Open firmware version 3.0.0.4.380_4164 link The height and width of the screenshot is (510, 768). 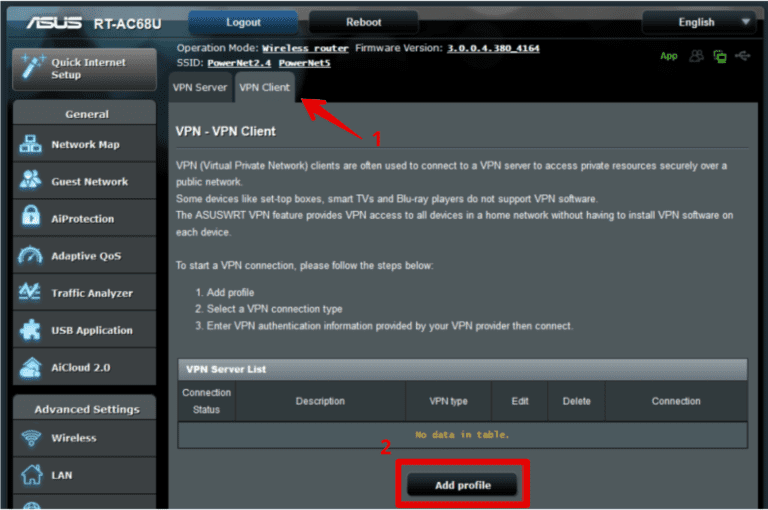tap(493, 48)
